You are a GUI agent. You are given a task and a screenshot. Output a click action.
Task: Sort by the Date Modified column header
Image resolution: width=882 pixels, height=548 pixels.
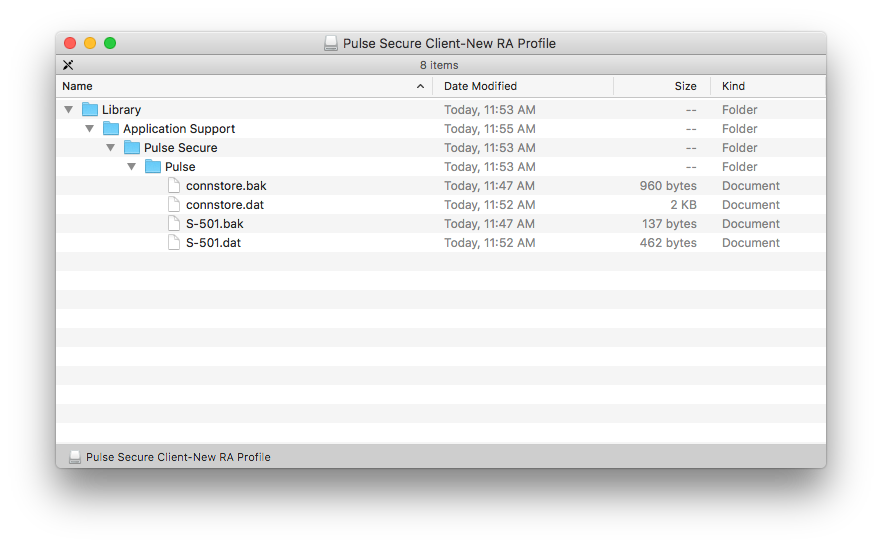(x=523, y=86)
